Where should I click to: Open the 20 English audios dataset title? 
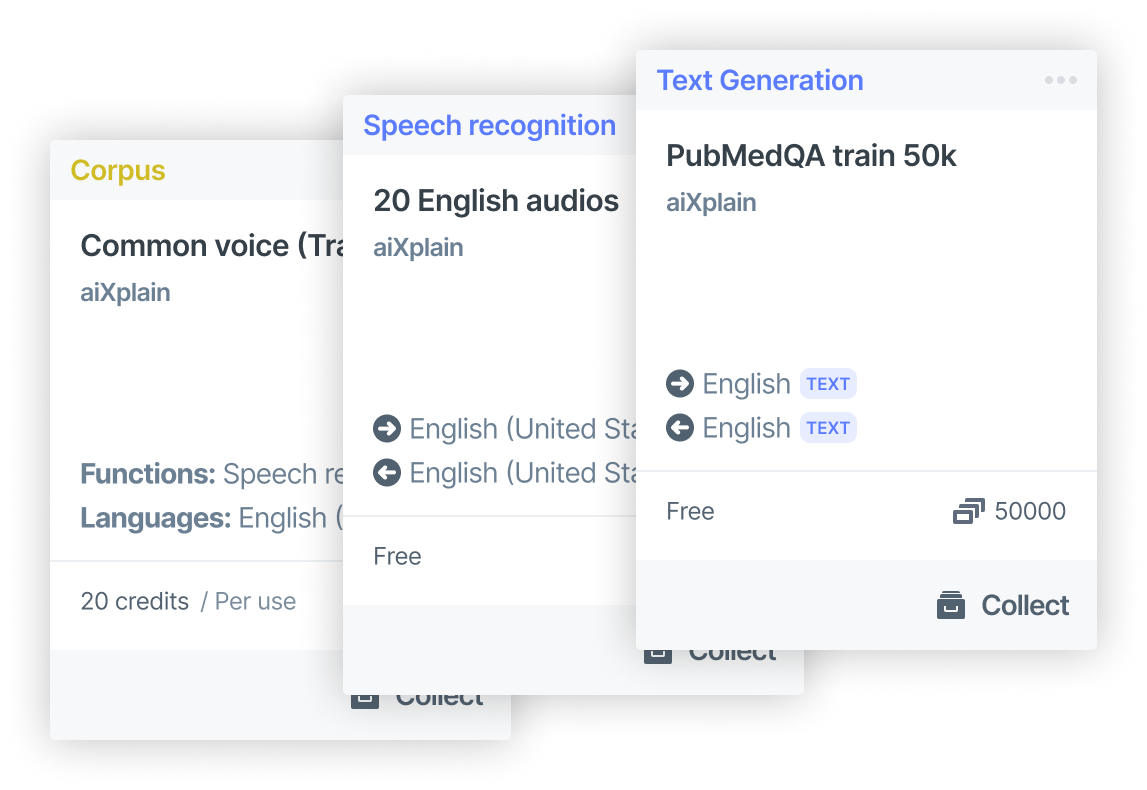pos(496,201)
